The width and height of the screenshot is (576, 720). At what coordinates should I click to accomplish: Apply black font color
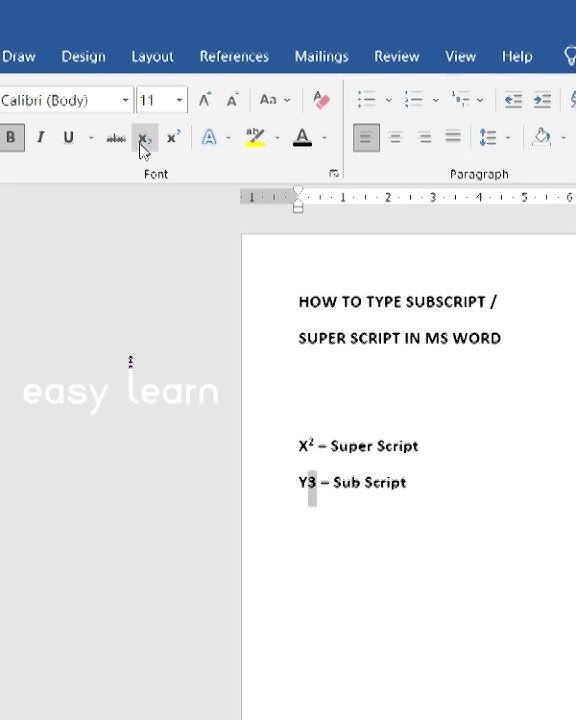coord(302,137)
